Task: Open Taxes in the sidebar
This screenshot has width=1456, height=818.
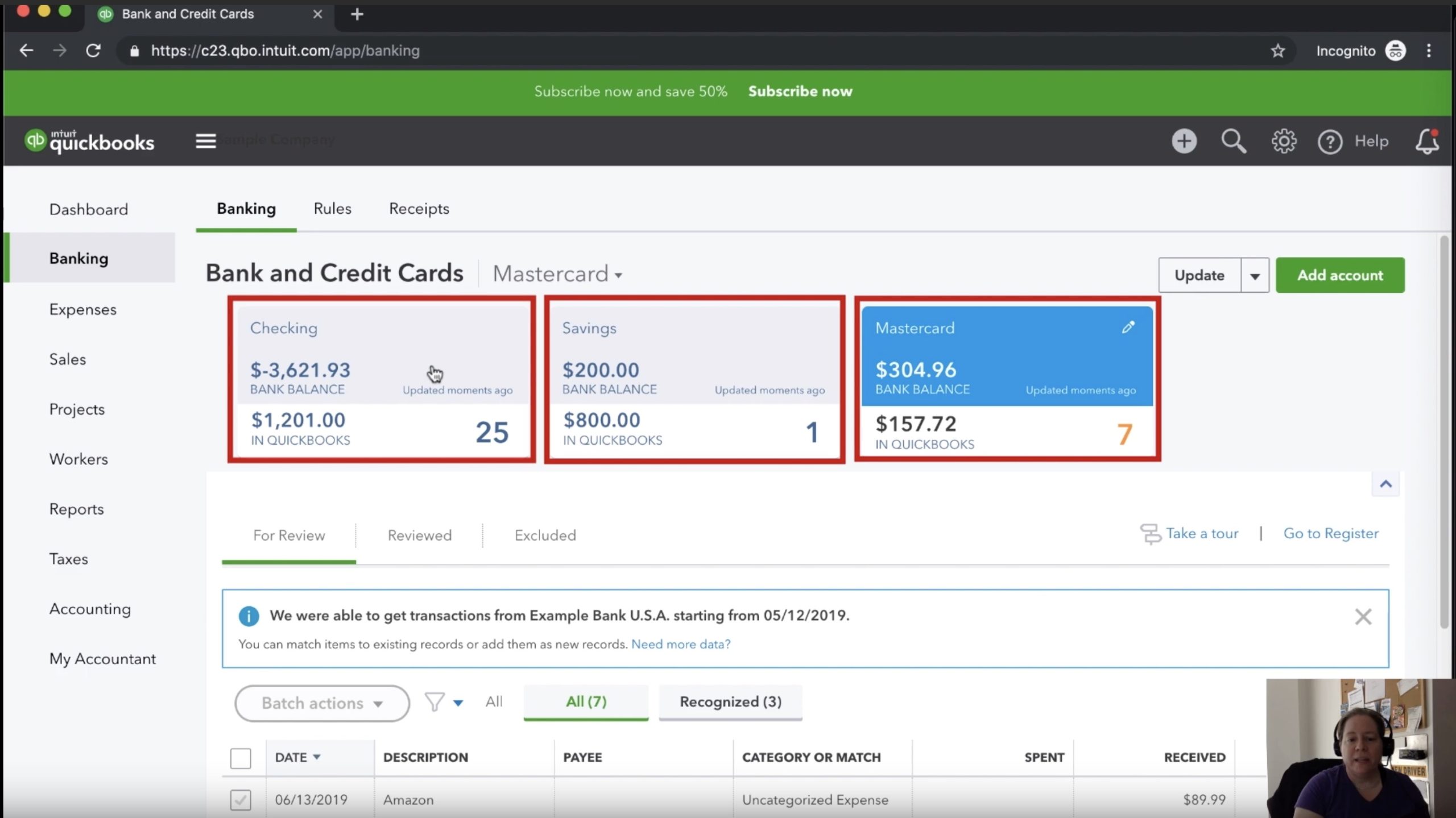Action: (x=69, y=559)
